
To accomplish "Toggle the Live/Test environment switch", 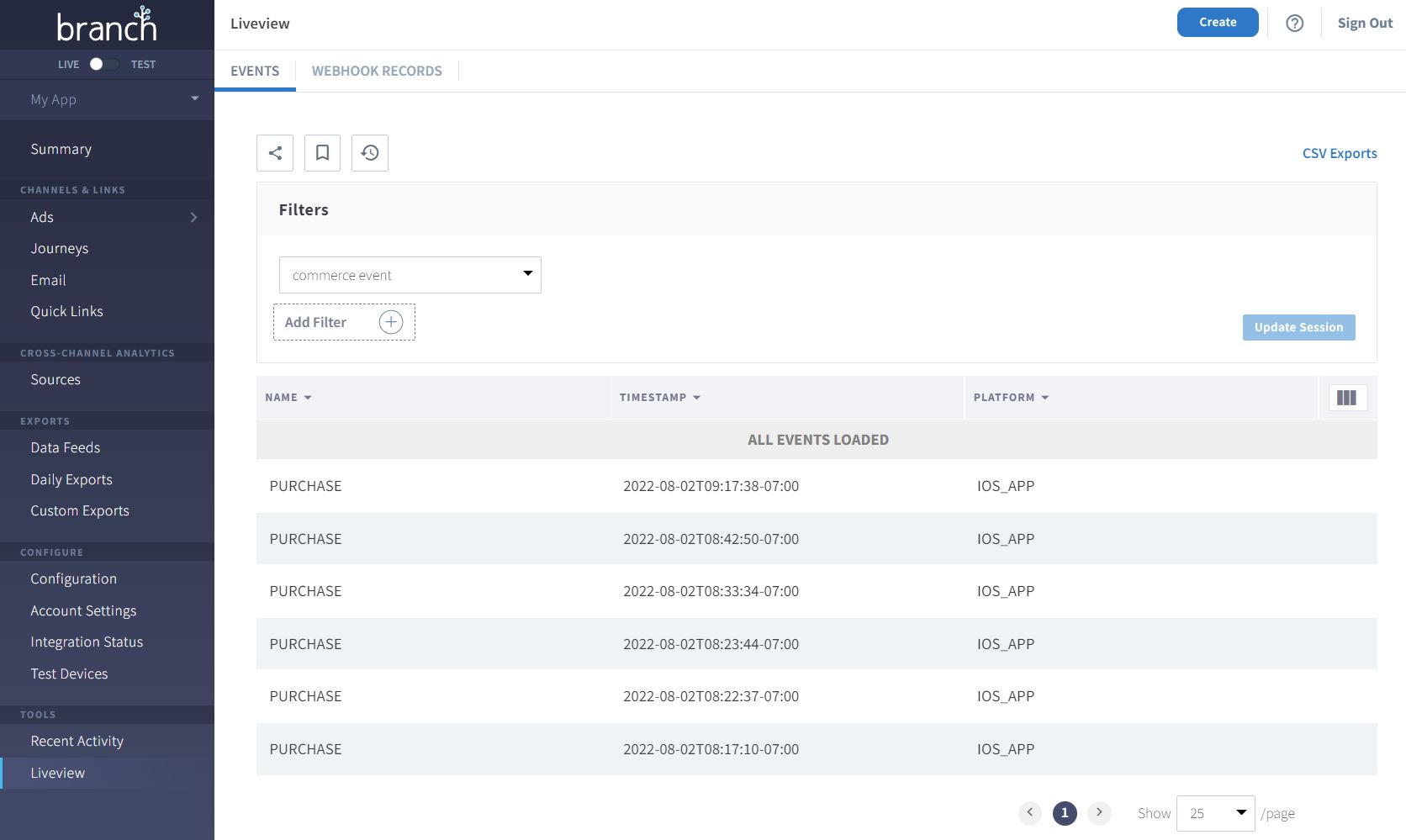I will [104, 64].
